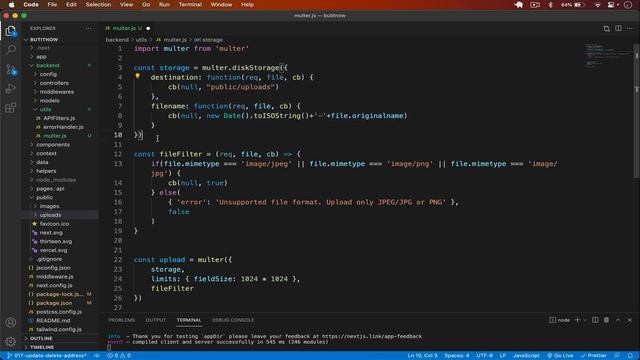Click Ln 10, Col 3 cursor position

tap(422, 356)
